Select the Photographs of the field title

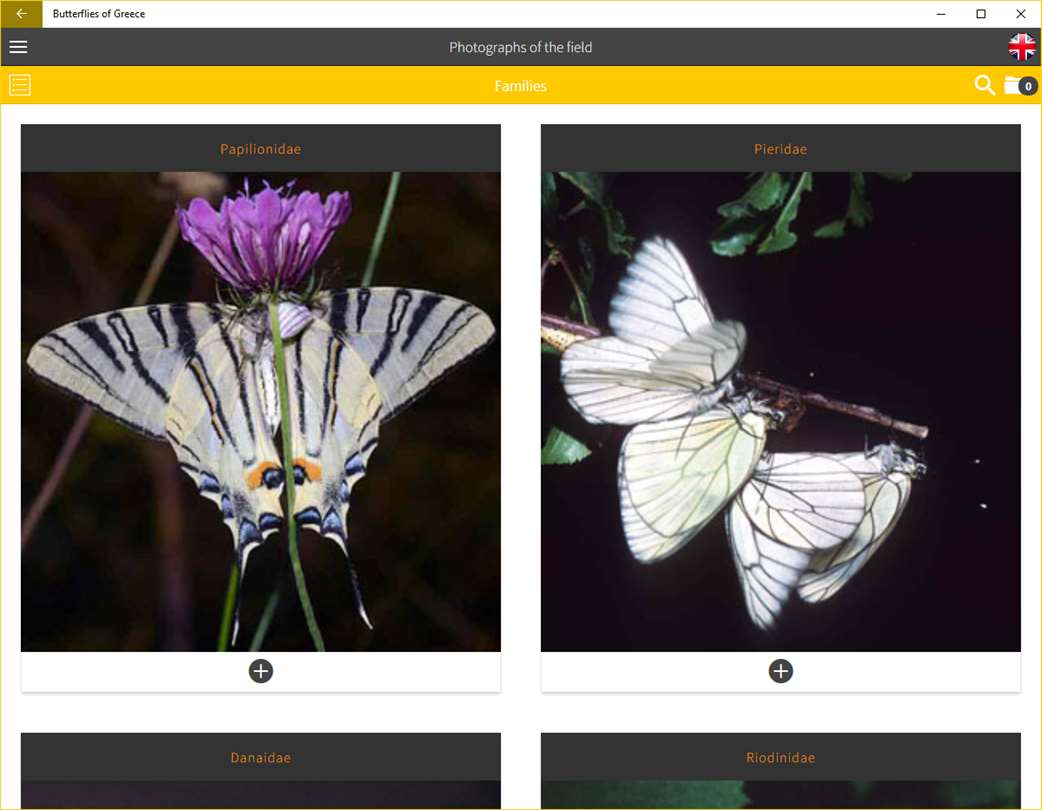tap(520, 47)
